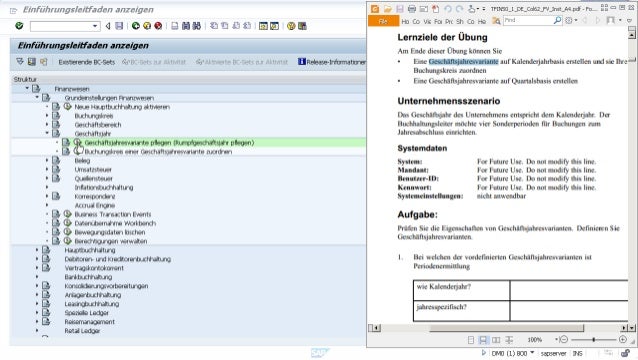
Task: Click the Create Shortcut icon in SAP toolbar
Action: [x=275, y=26]
